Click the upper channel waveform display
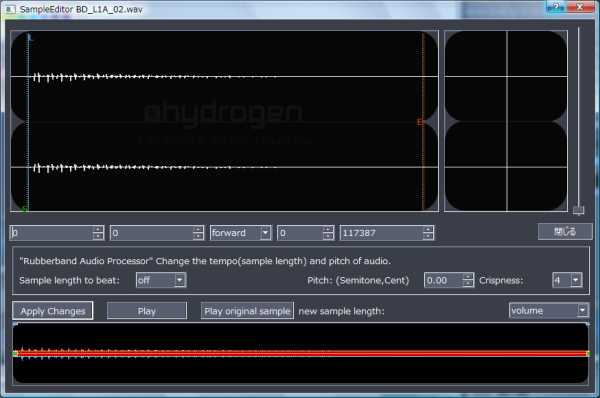The width and height of the screenshot is (600, 398). 225,77
